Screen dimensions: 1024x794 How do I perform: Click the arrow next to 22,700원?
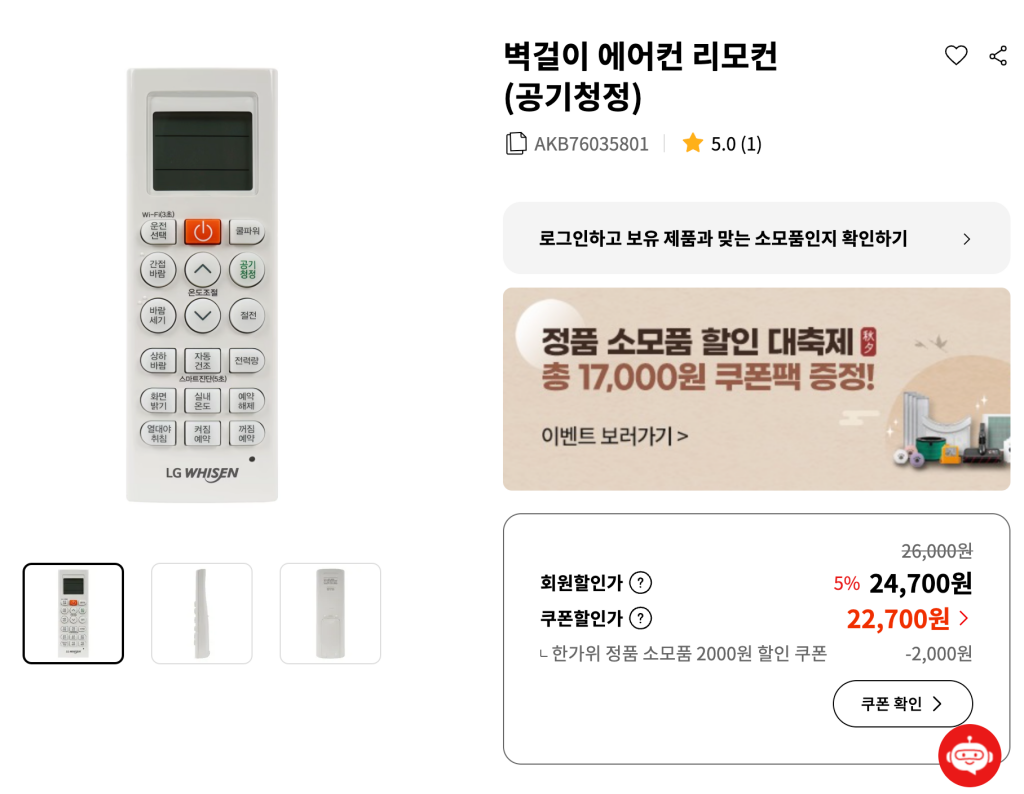click(964, 618)
